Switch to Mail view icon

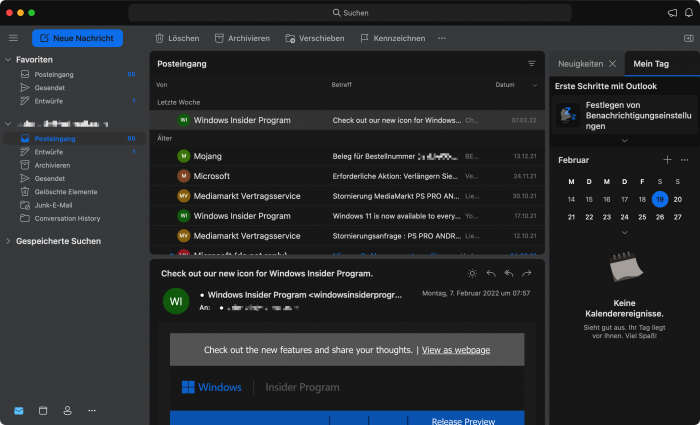(18, 411)
